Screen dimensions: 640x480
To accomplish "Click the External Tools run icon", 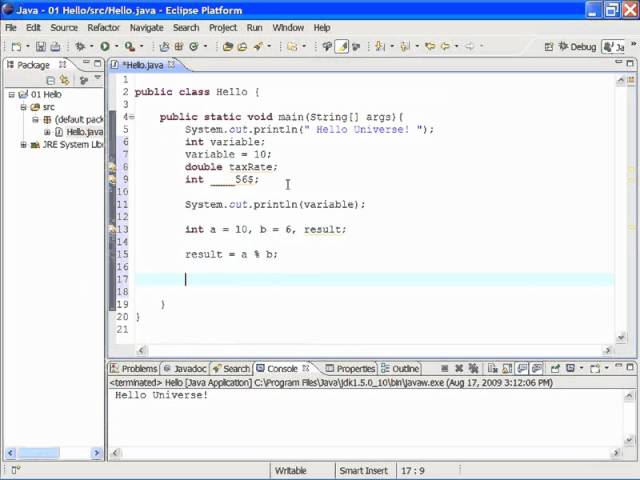I will [x=130, y=47].
